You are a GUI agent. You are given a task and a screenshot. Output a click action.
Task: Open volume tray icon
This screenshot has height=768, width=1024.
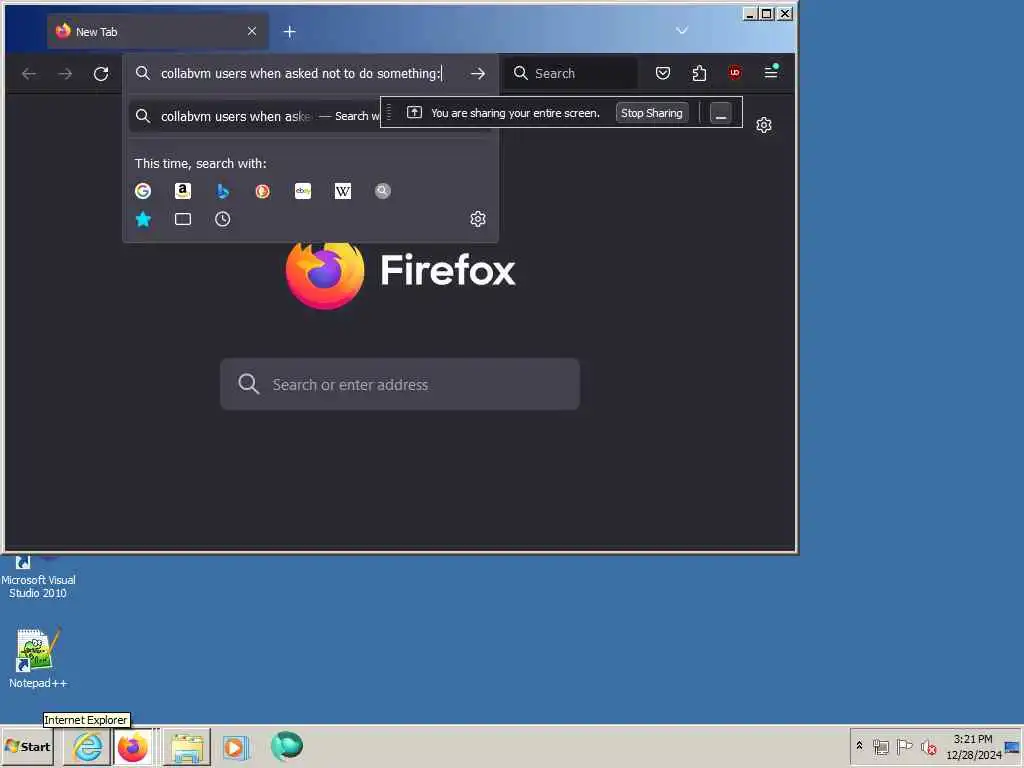pos(928,746)
